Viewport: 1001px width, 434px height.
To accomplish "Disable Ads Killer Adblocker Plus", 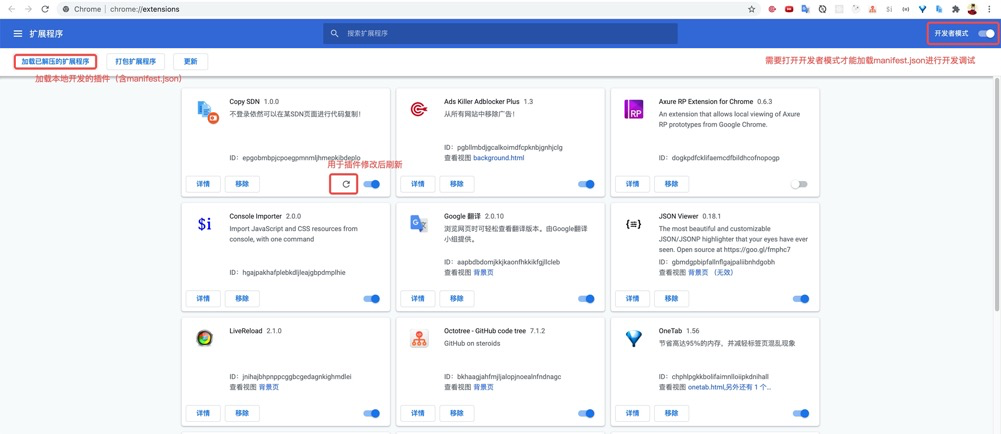I will point(586,184).
